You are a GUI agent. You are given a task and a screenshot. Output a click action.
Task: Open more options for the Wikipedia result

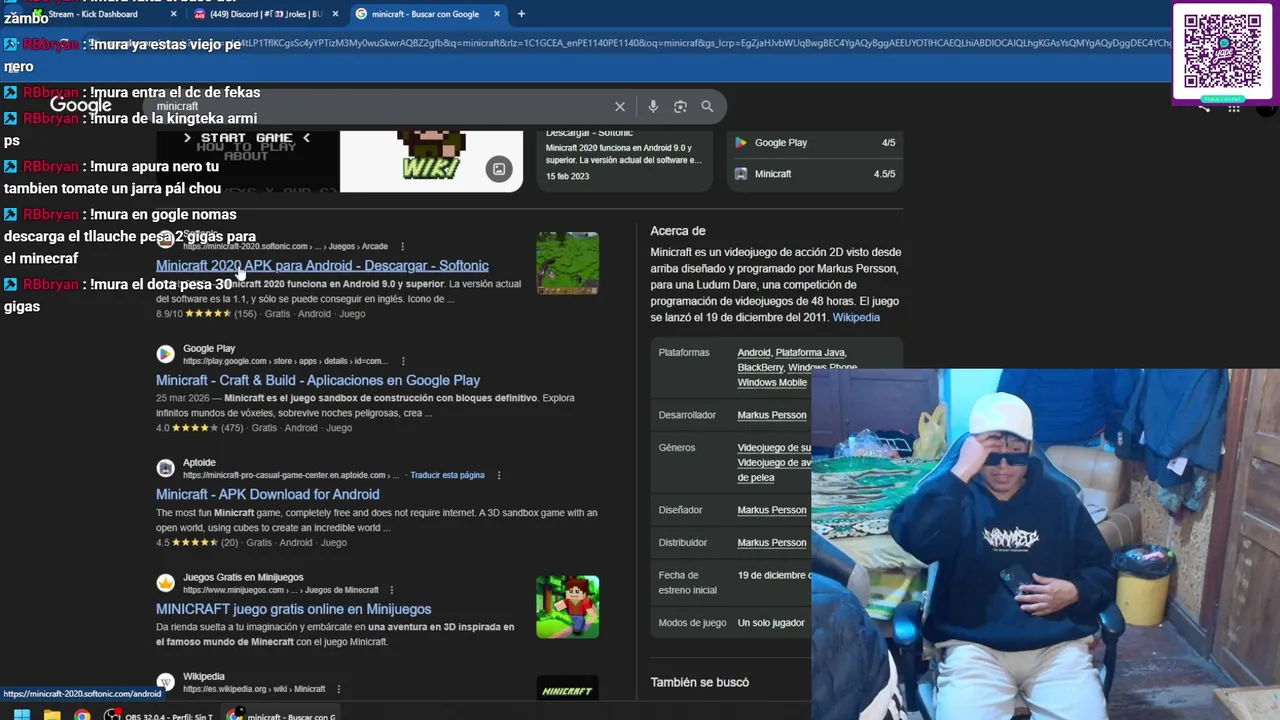pyautogui.click(x=339, y=689)
